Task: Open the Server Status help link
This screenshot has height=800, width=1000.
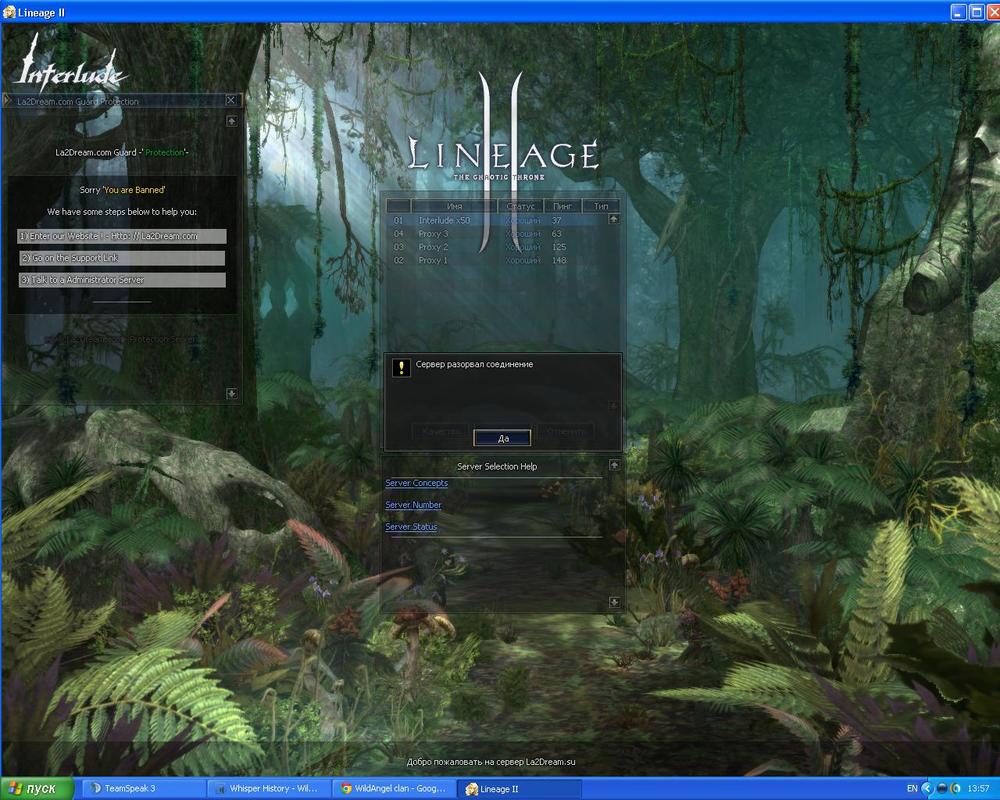Action: coord(411,527)
